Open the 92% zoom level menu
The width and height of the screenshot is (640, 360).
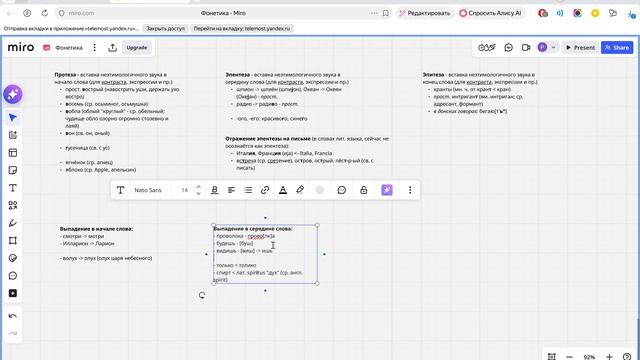[589, 357]
